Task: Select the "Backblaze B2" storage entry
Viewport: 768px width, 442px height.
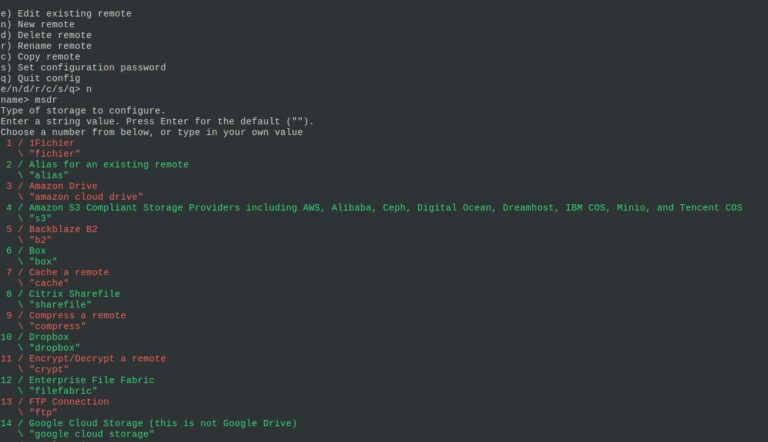Action: (63, 229)
